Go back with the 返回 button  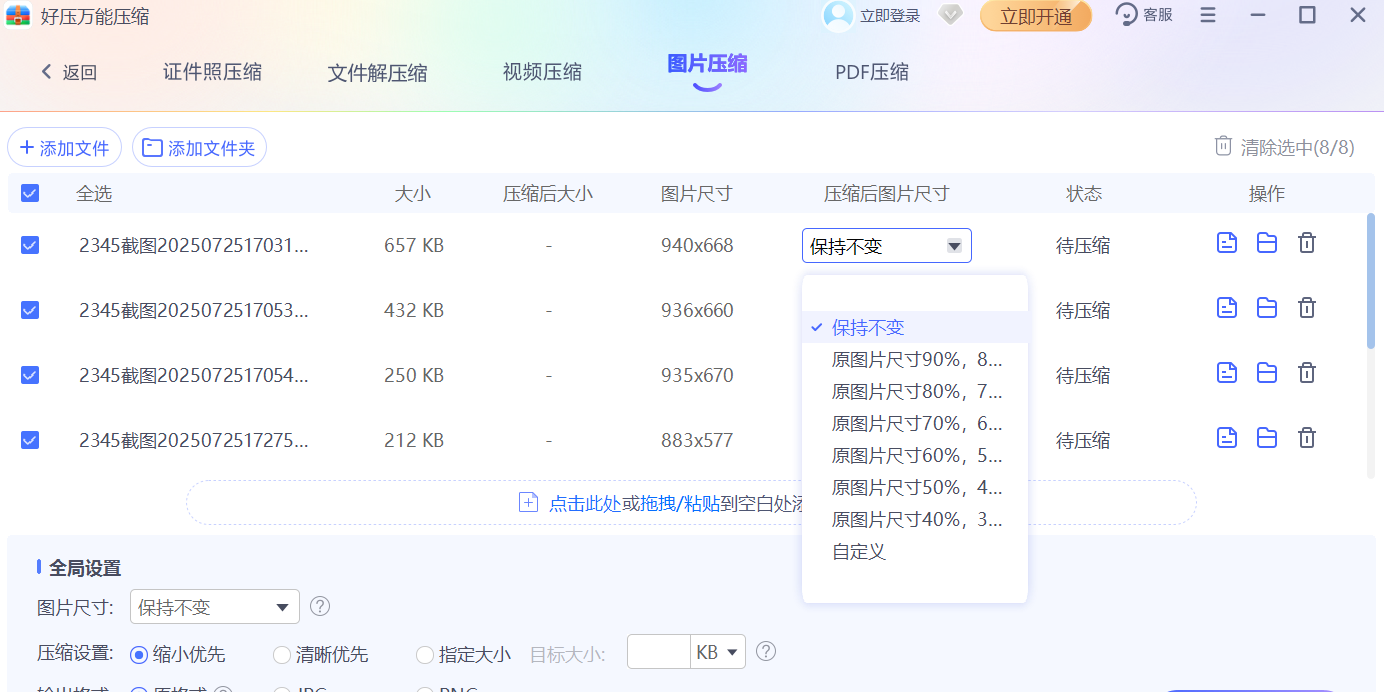point(69,72)
